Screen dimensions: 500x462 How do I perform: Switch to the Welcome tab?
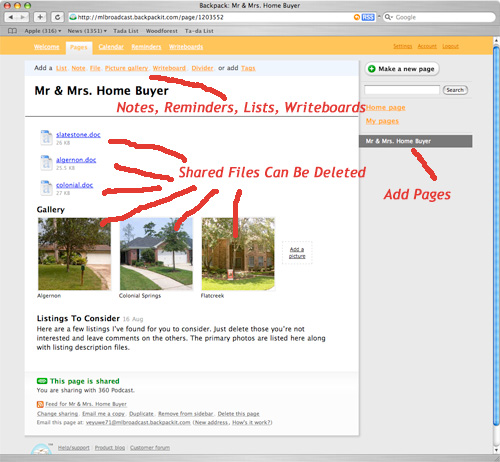(x=46, y=47)
